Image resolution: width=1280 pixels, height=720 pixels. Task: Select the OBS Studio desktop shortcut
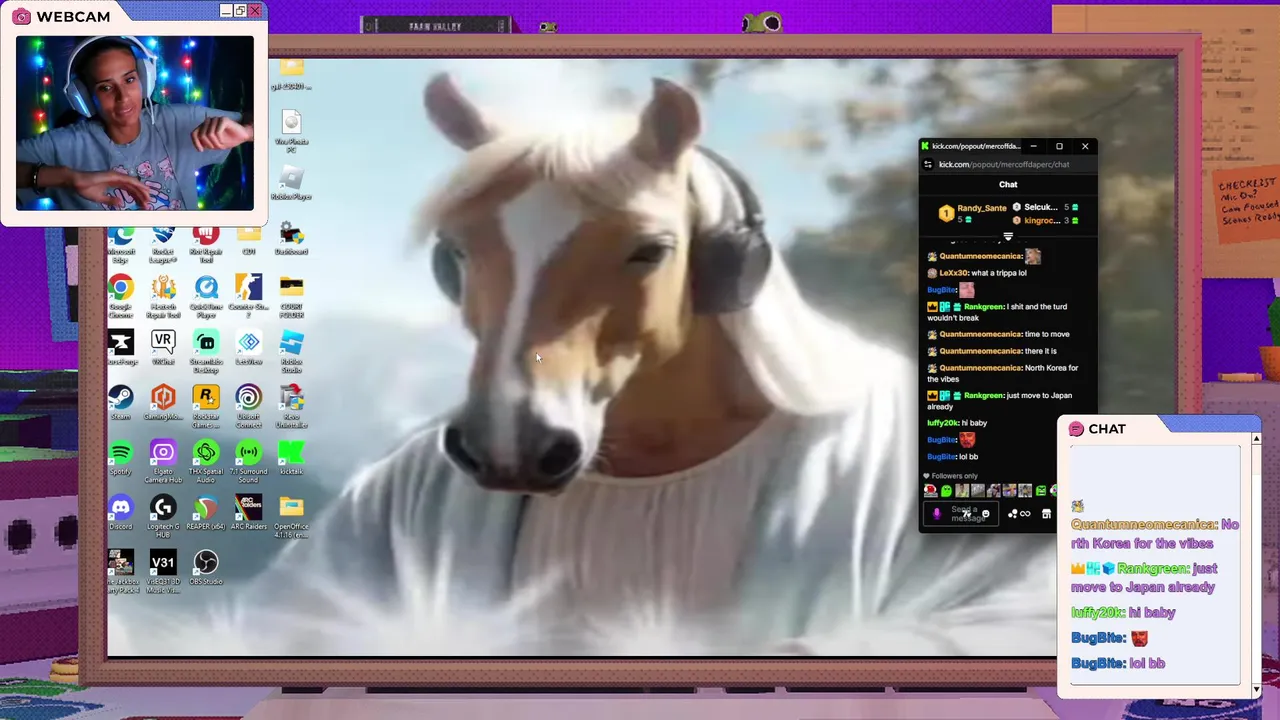click(x=206, y=568)
